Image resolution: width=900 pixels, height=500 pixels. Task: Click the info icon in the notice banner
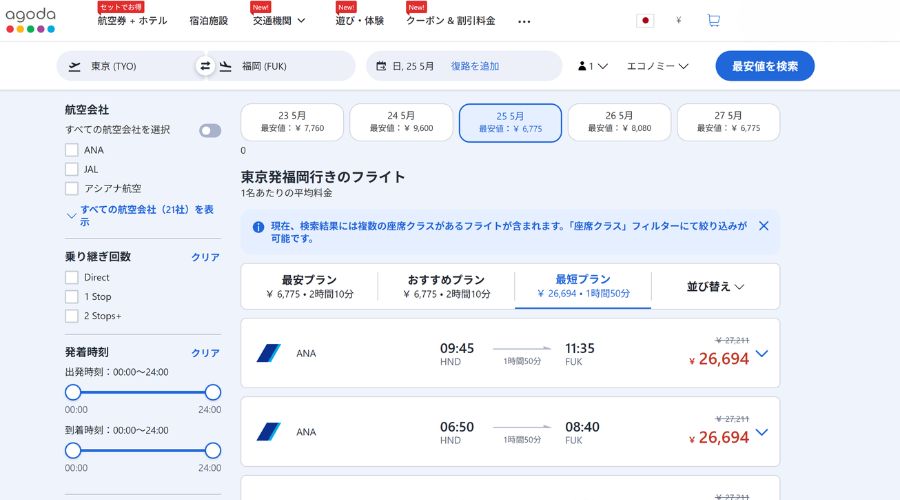pos(258,227)
